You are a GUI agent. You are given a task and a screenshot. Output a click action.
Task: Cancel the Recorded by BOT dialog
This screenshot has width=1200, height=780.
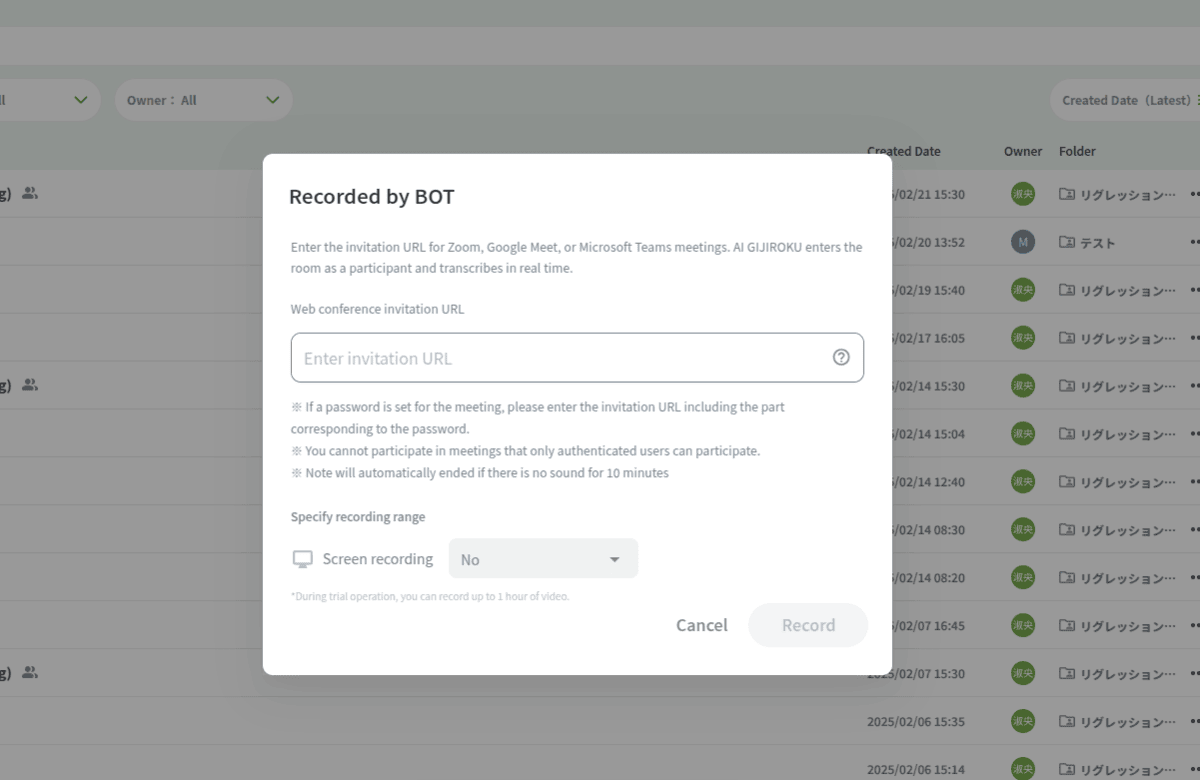point(701,625)
